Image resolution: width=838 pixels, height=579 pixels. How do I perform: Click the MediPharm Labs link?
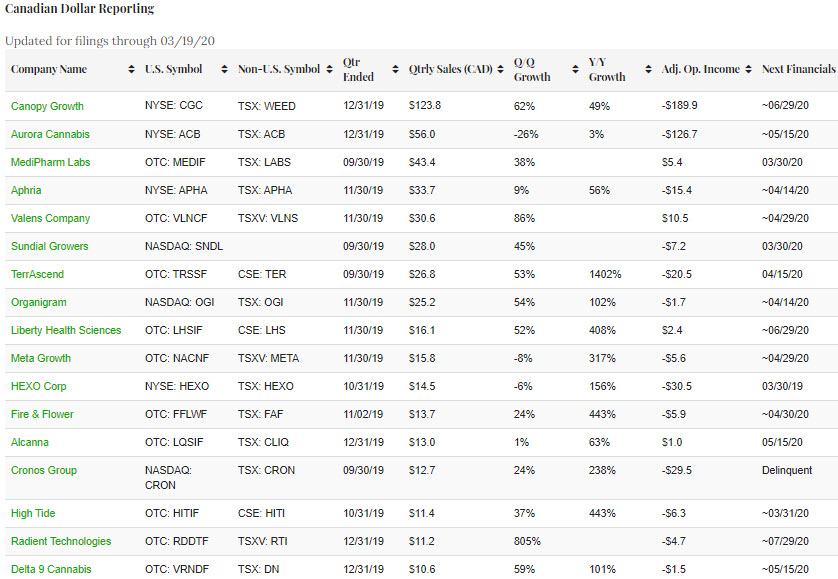pyautogui.click(x=50, y=162)
